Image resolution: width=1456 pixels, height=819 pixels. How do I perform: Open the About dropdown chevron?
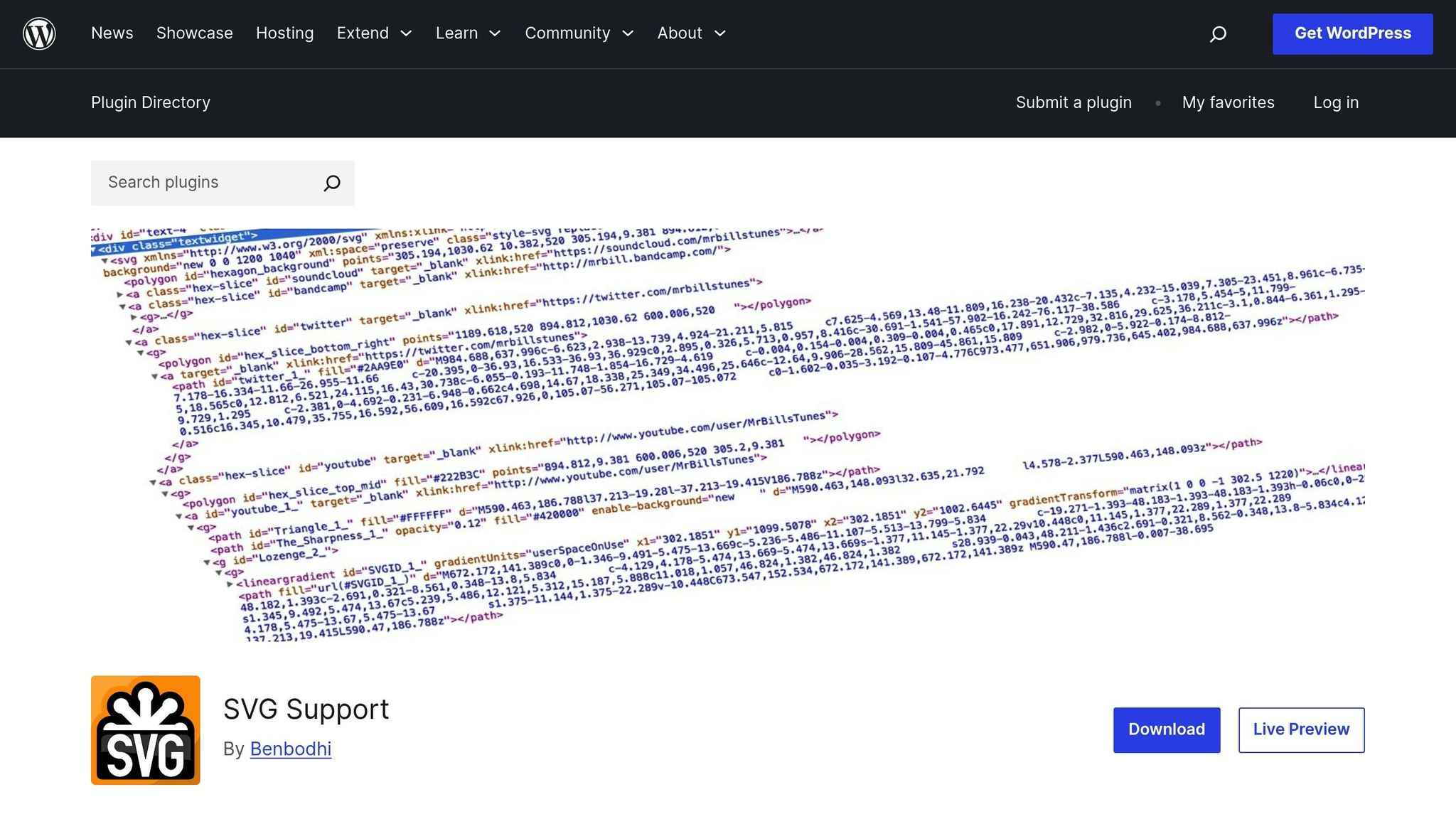(720, 33)
